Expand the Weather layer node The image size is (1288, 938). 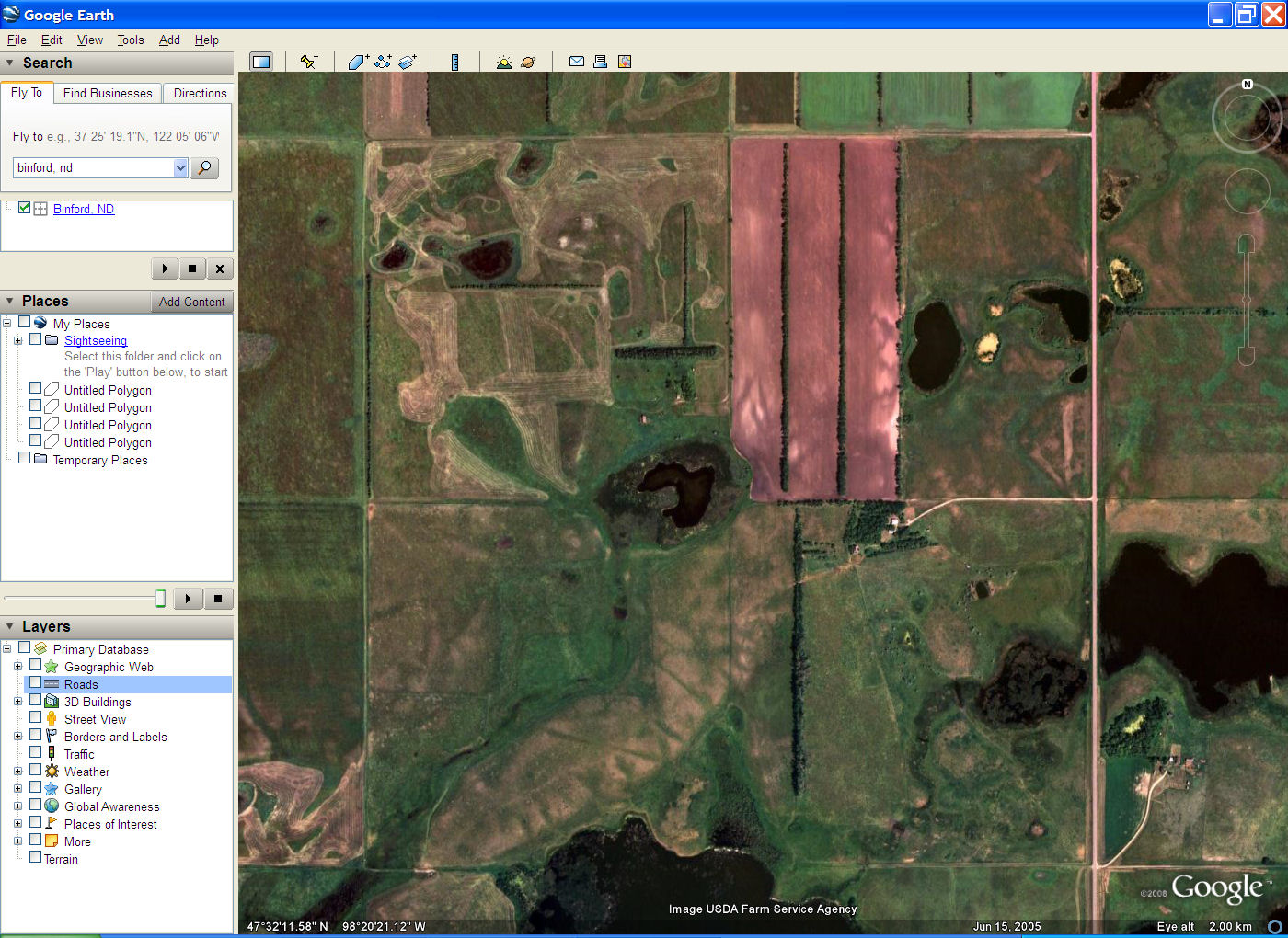tap(17, 772)
